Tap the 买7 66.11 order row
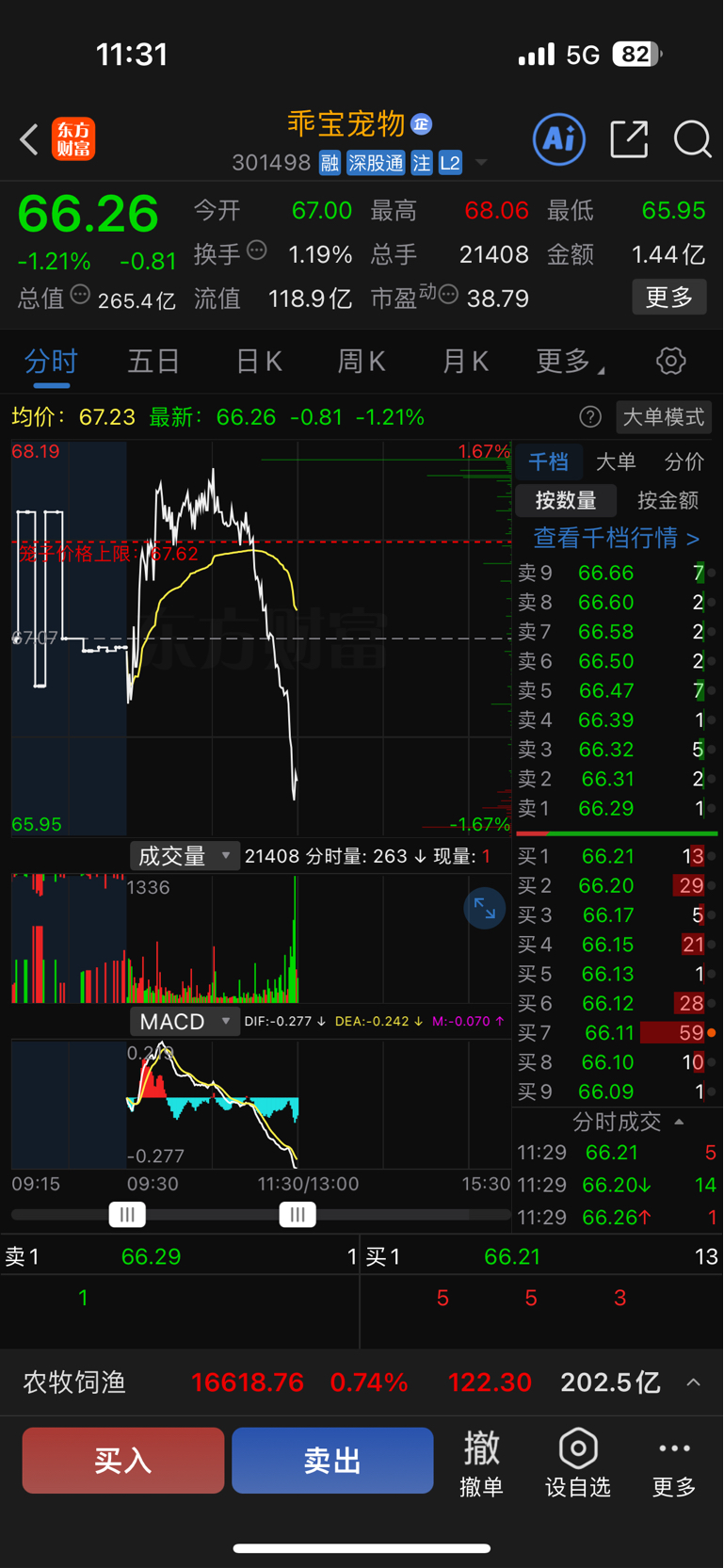This screenshot has width=724, height=1568. [618, 1033]
